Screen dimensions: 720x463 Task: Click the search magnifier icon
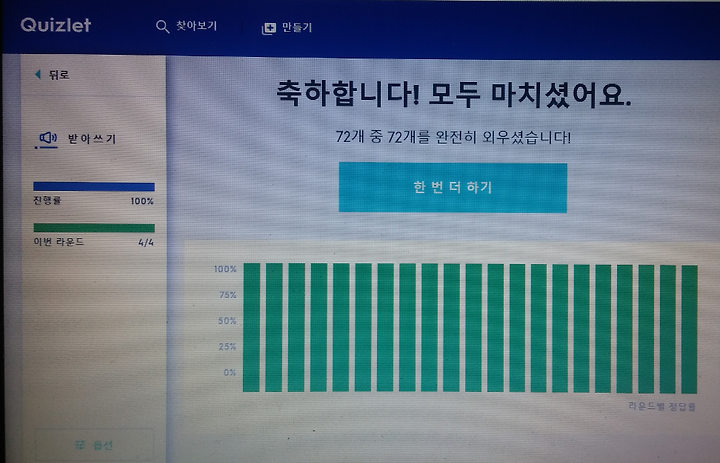(x=162, y=27)
